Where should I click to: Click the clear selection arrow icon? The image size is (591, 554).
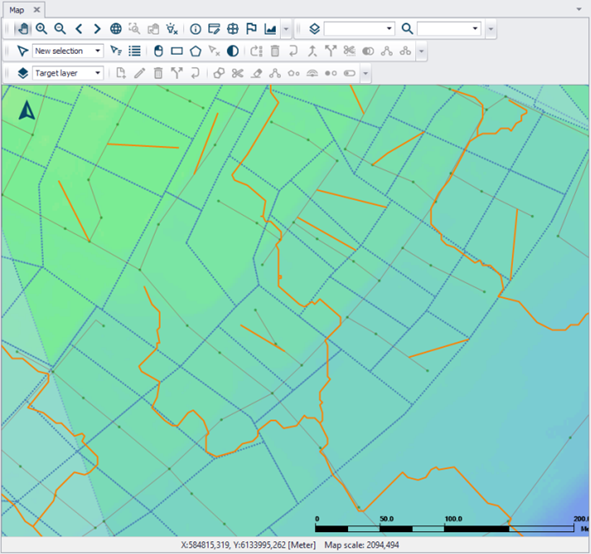[214, 51]
